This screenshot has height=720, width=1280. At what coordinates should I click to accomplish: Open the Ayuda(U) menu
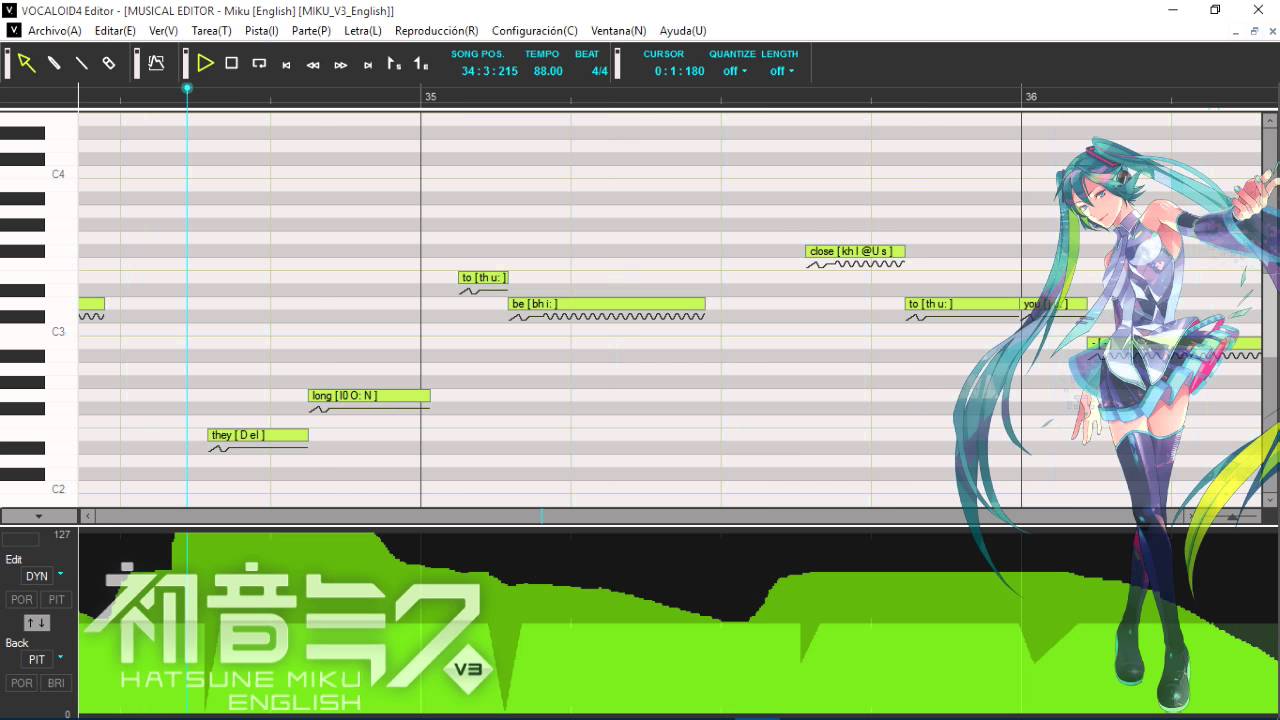point(683,31)
